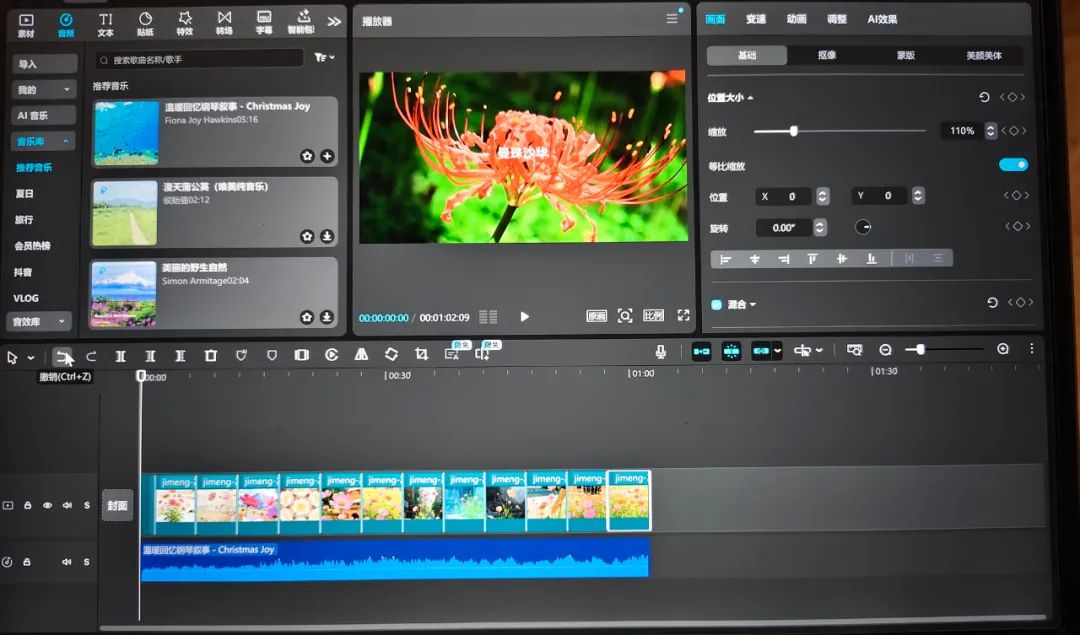Viewport: 1080px width, 635px height.
Task: Open the music filter dropdown beside search
Action: tap(324, 58)
